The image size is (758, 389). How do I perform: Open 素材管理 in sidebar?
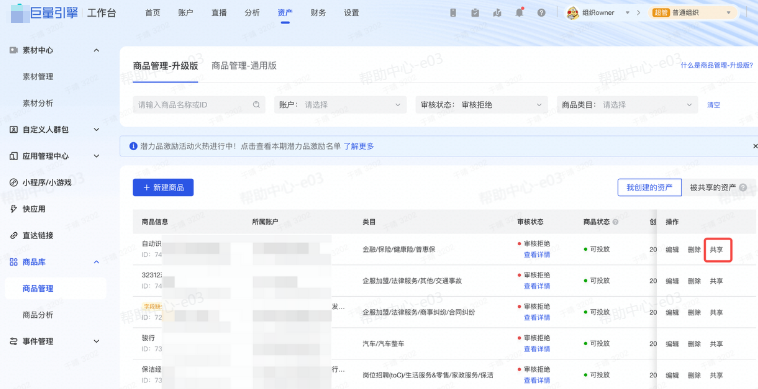[38, 76]
